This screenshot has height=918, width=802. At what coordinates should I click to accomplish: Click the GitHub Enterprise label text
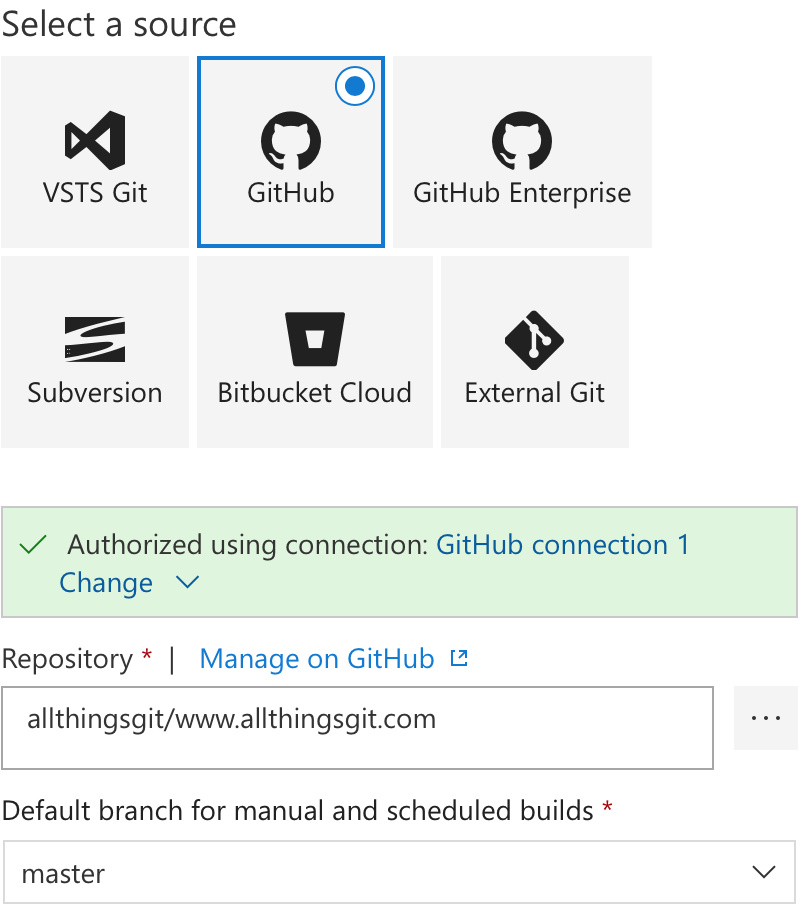[x=522, y=193]
